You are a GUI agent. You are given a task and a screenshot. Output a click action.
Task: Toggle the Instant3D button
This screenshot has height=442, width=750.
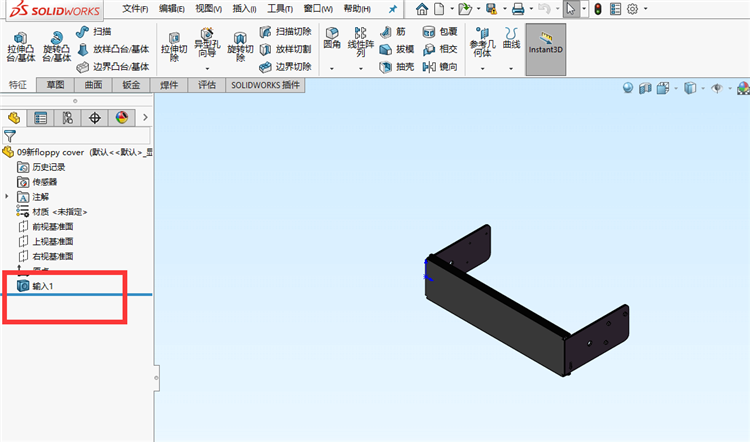coord(546,49)
